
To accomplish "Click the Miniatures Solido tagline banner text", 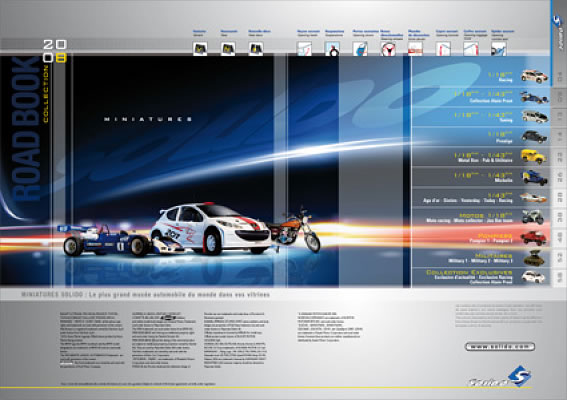I will [x=145, y=295].
